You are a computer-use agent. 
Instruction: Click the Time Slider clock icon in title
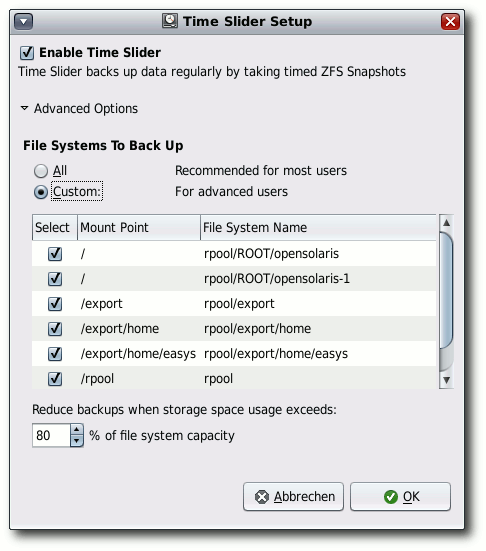click(x=170, y=21)
